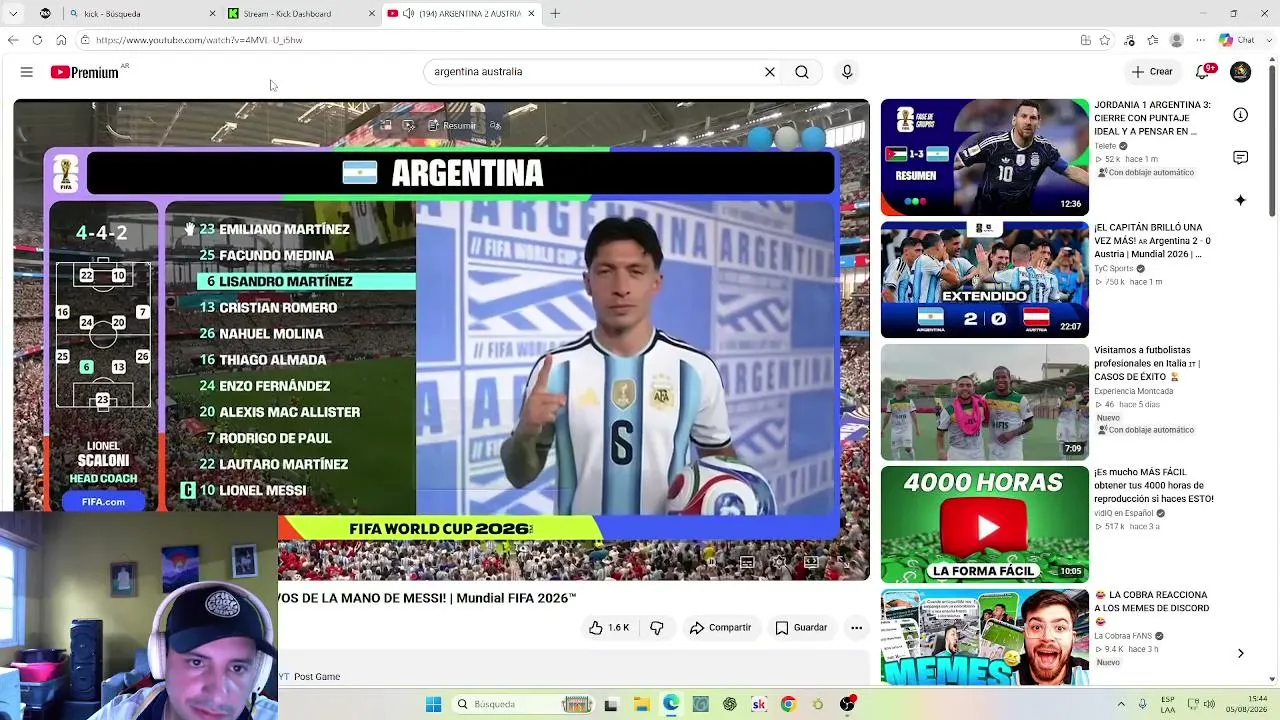This screenshot has height=720, width=1280.
Task: Select the ARGENTINA 2 AUSTRIA YouTube tab
Action: [x=462, y=14]
